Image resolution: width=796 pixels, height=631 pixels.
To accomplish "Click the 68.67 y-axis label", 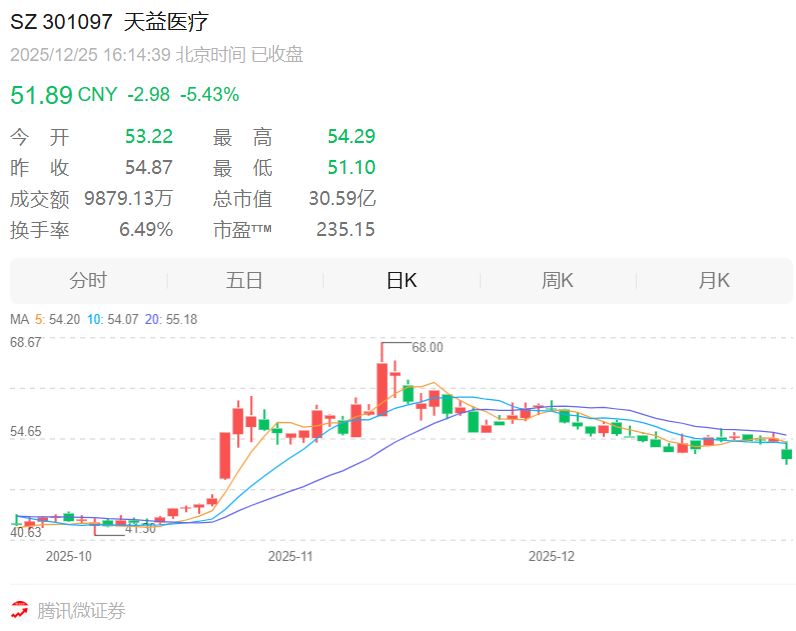I will click(x=25, y=342).
